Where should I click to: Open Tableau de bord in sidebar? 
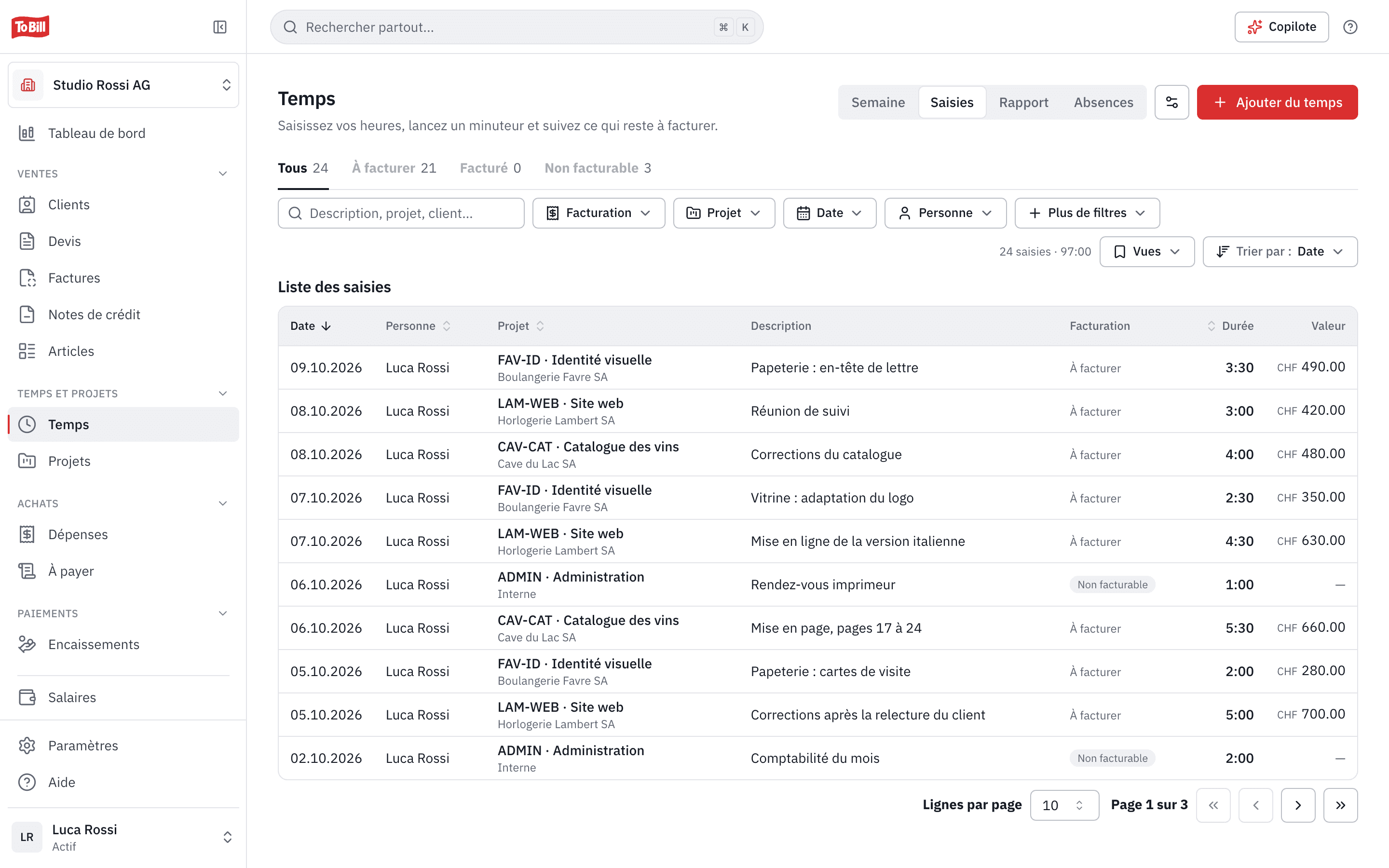[123, 133]
